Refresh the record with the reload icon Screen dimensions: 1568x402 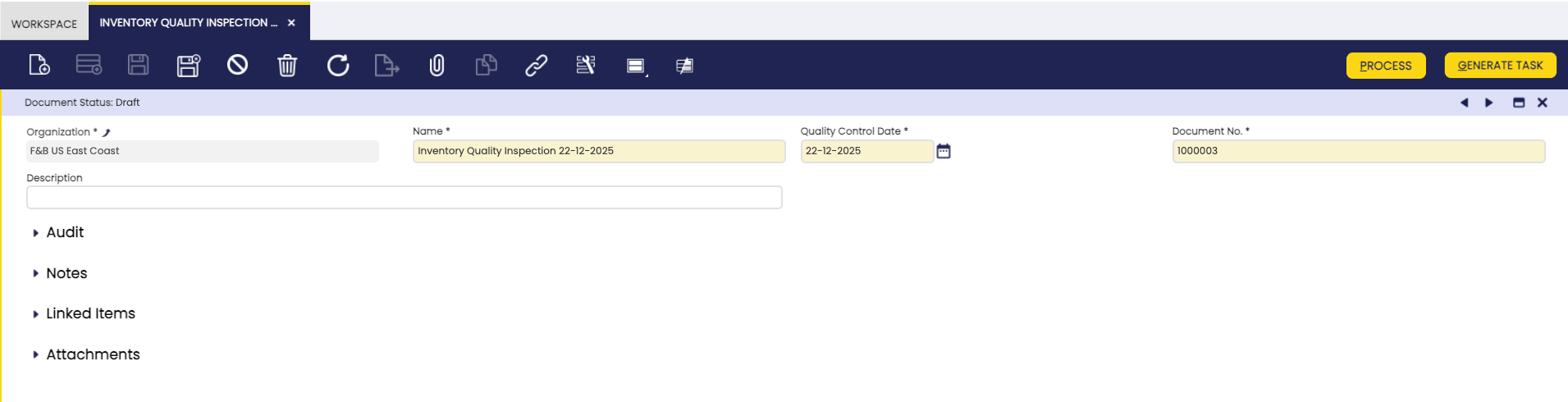coord(337,65)
